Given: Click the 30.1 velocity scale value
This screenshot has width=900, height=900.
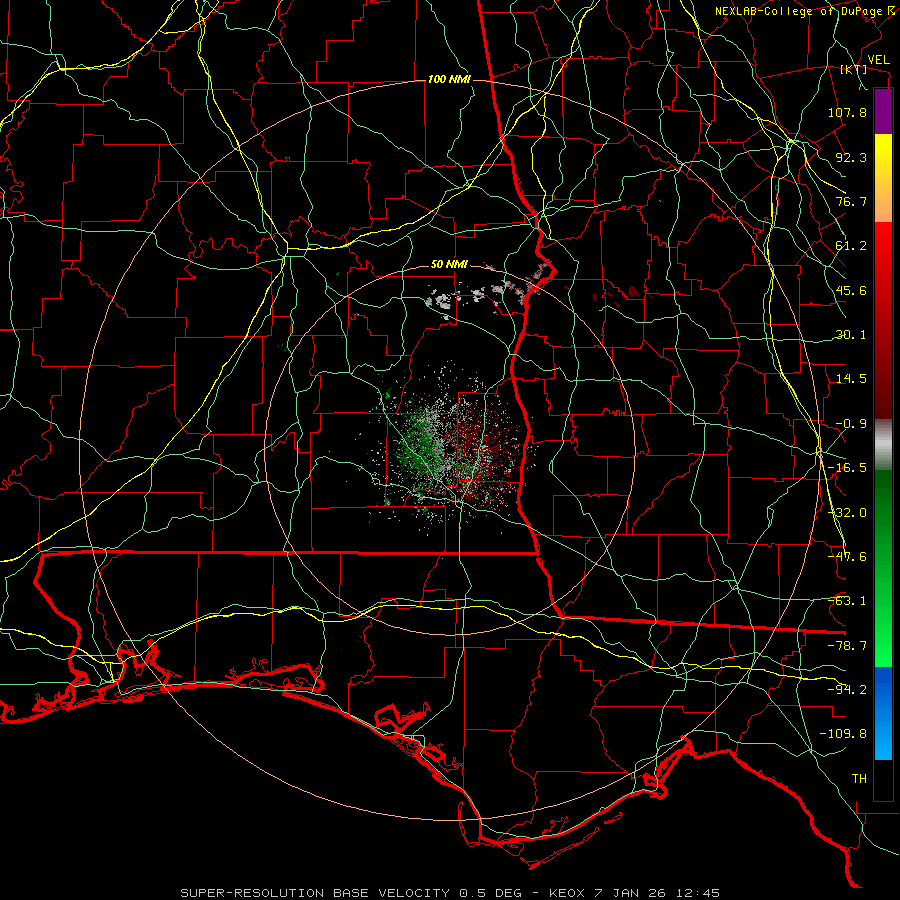Looking at the screenshot, I should point(851,335).
